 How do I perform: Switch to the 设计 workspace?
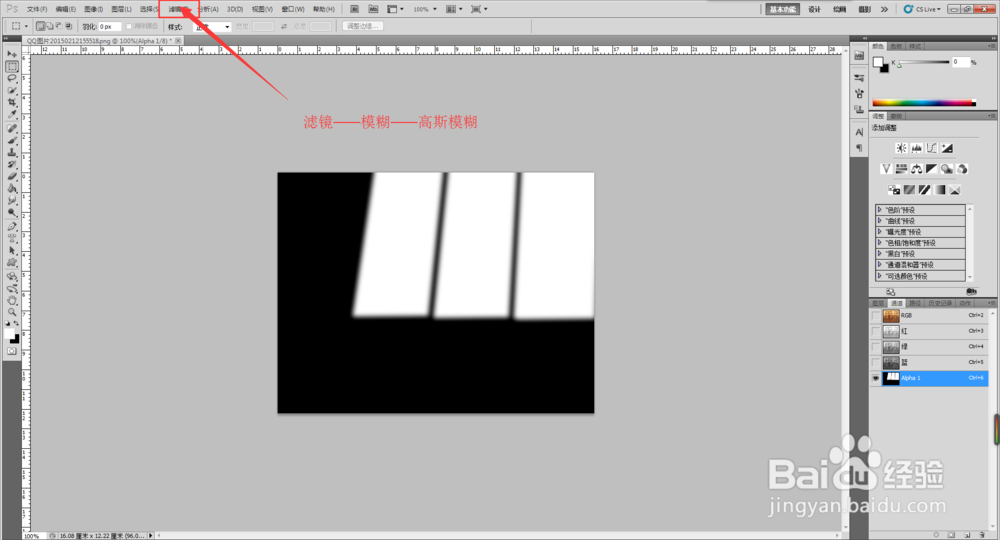(814, 9)
